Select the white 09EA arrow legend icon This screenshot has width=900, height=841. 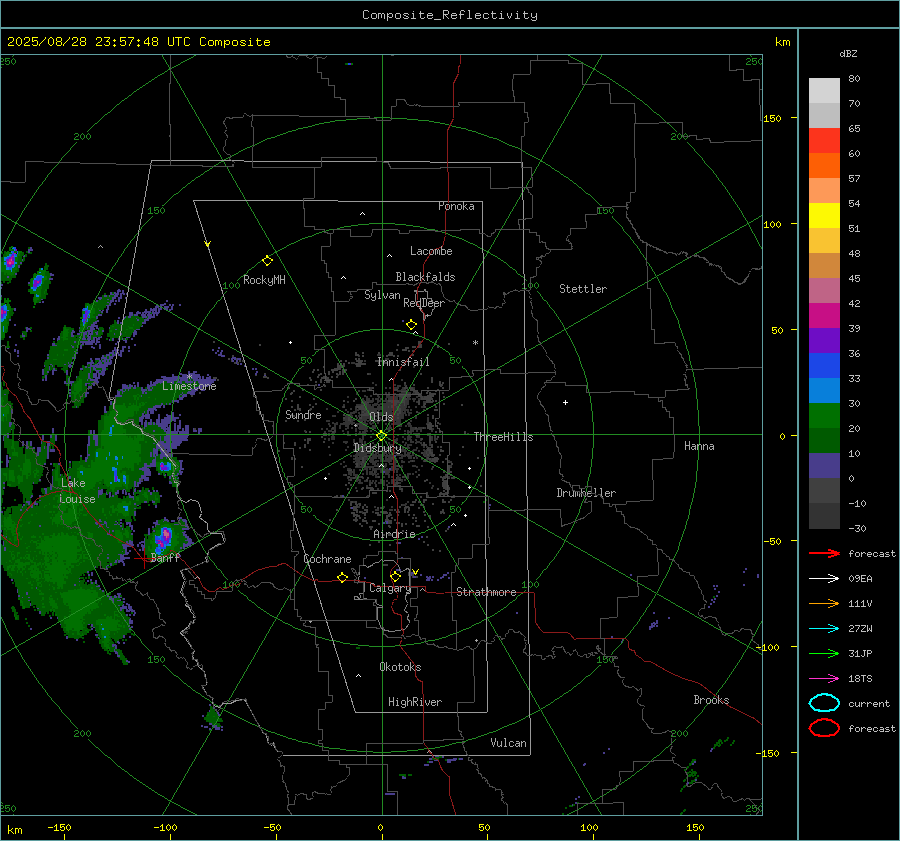pyautogui.click(x=824, y=579)
